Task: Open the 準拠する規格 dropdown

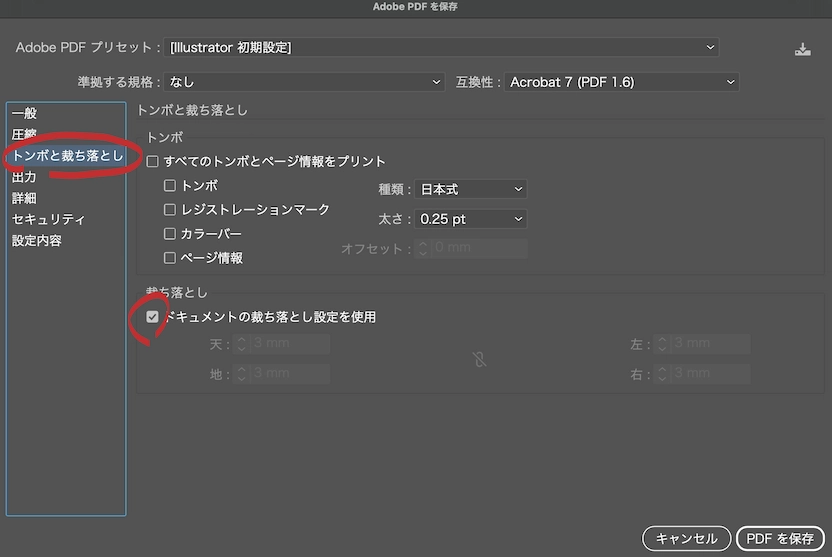Action: coord(304,82)
